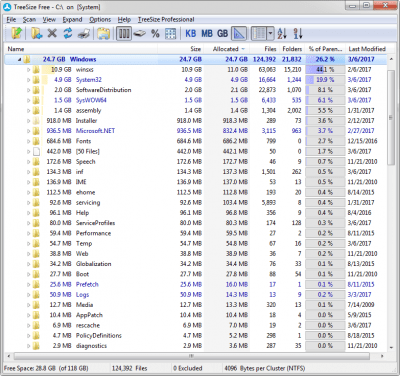This screenshot has height=376, width=400.
Task: Sort ascending with the A-Z icon
Action: 282,33
